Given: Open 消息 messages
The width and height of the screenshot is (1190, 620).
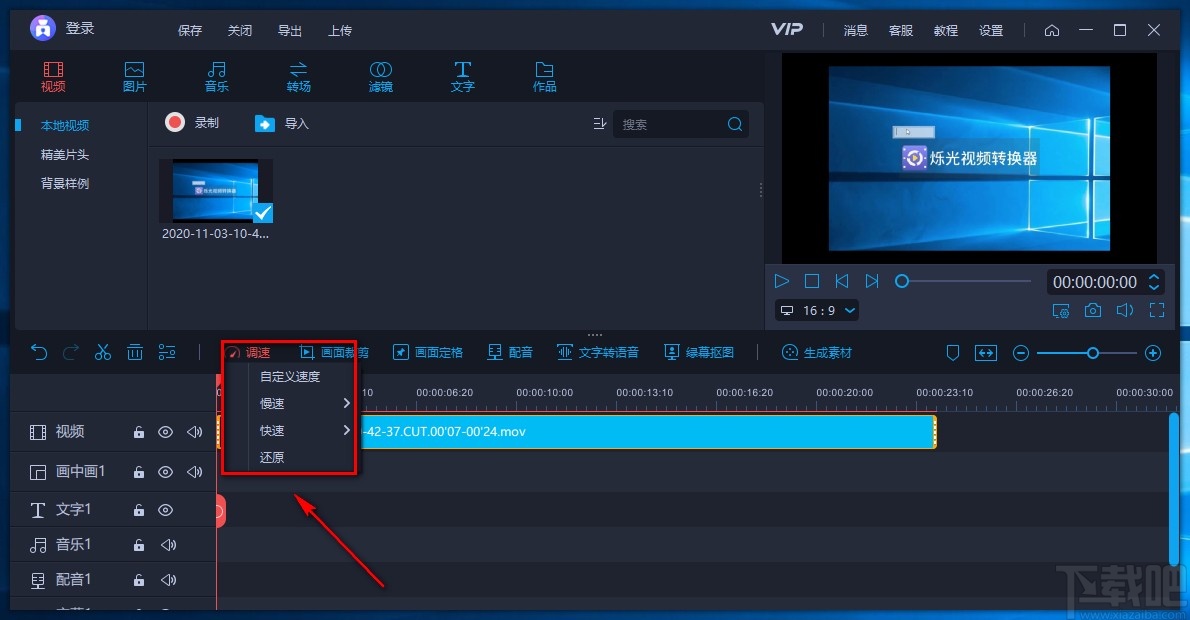Looking at the screenshot, I should click(855, 30).
